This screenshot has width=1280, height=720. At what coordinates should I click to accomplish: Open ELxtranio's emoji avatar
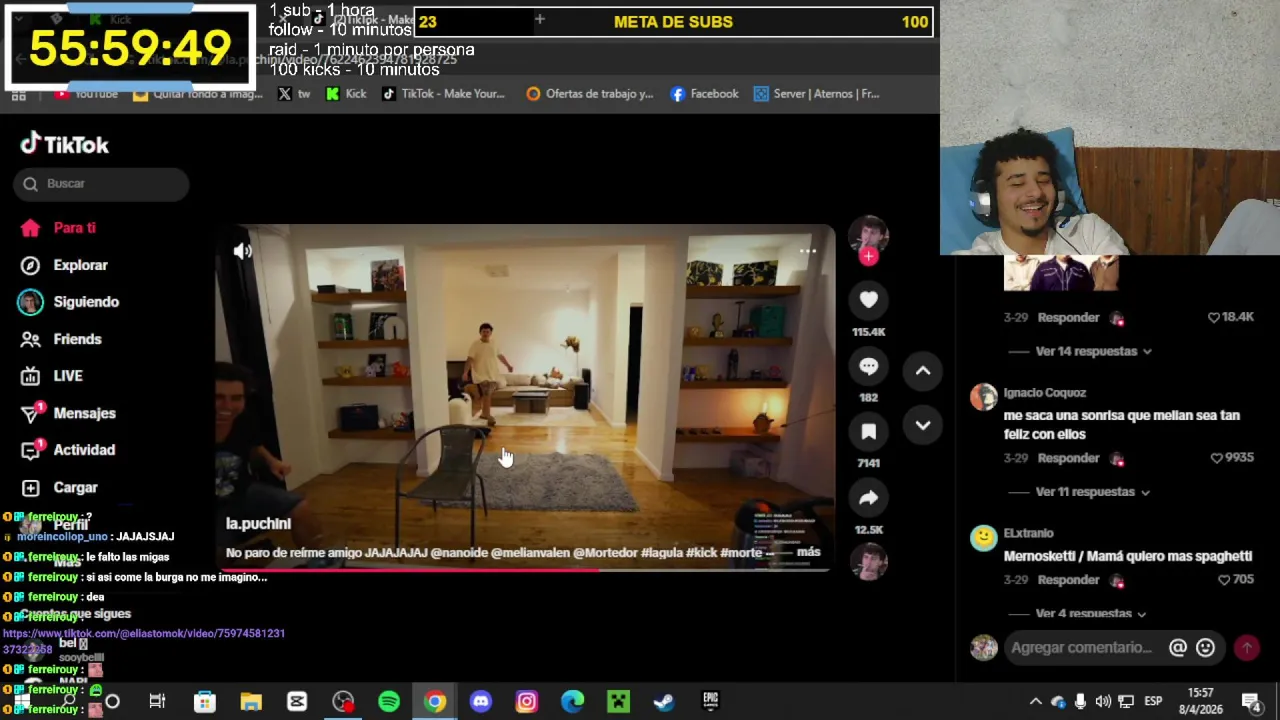point(984,538)
